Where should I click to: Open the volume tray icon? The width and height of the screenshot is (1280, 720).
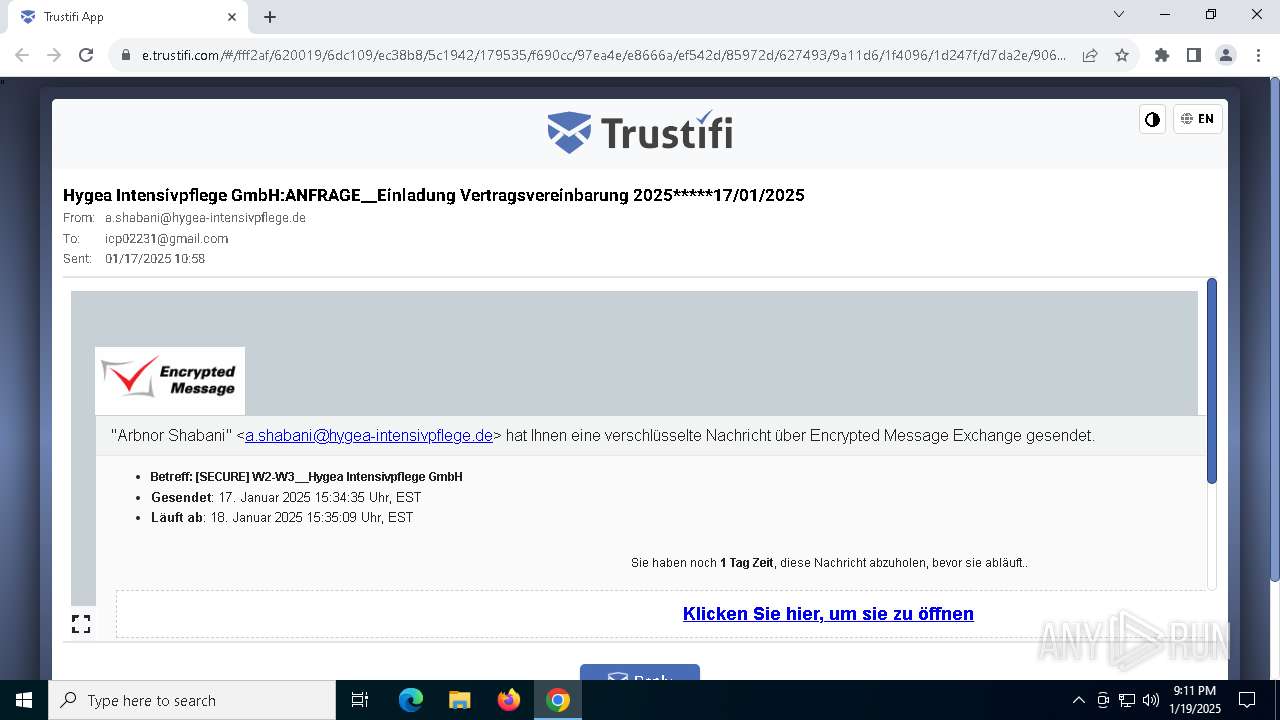tap(1151, 700)
